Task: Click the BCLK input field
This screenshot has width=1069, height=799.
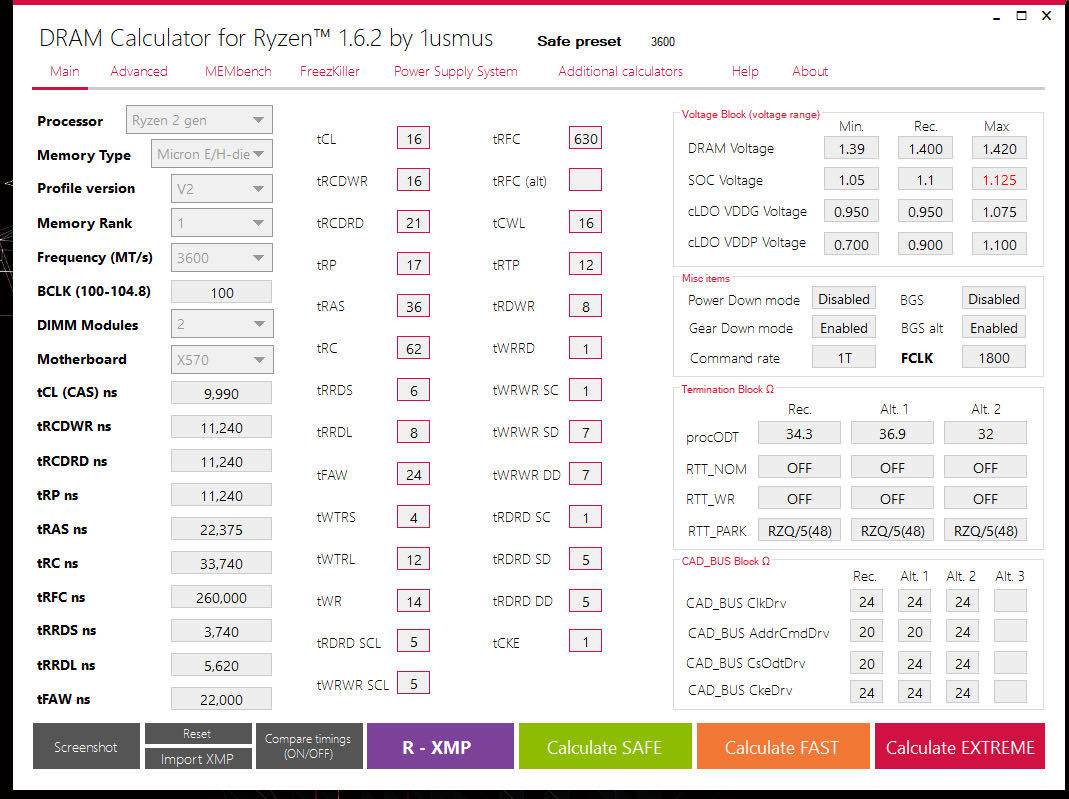Action: [x=222, y=292]
